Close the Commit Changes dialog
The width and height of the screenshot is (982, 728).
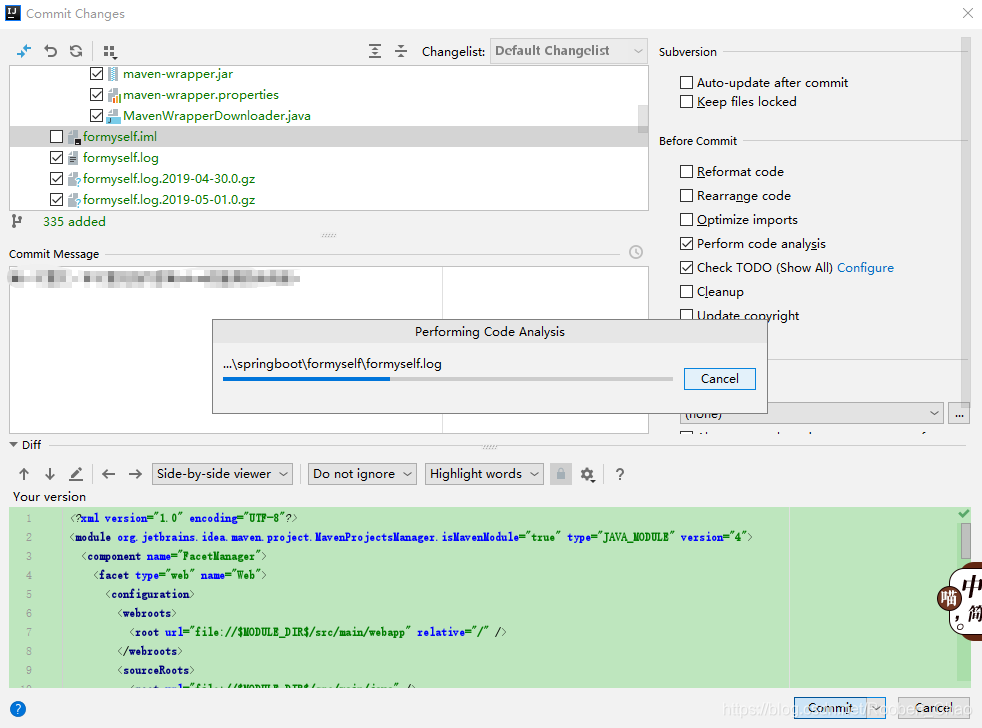tap(968, 13)
